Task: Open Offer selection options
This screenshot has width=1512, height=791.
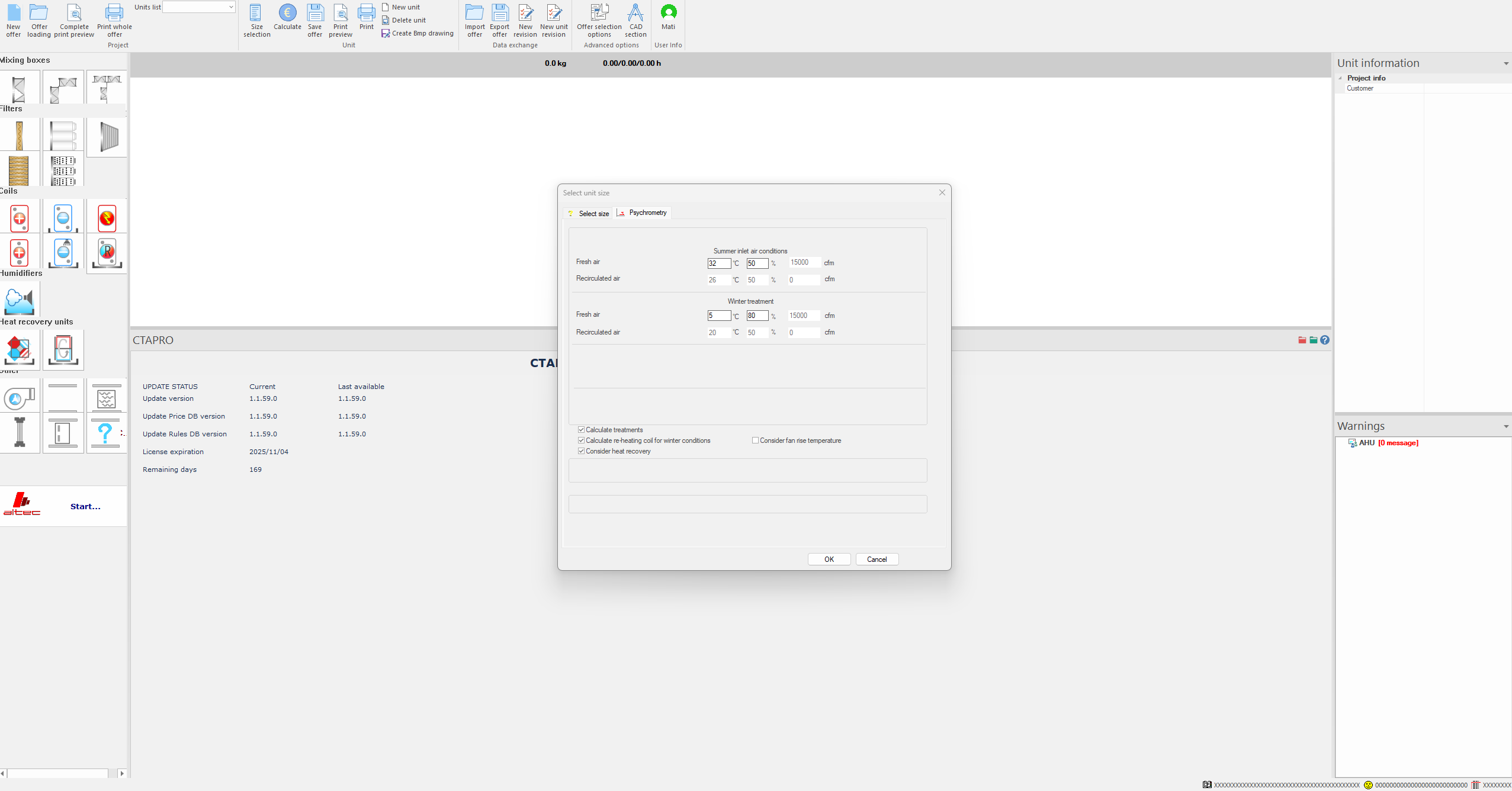Action: click(599, 21)
